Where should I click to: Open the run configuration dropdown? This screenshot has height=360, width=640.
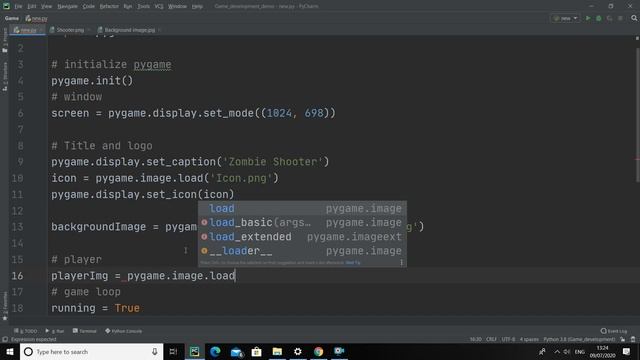tap(565, 18)
